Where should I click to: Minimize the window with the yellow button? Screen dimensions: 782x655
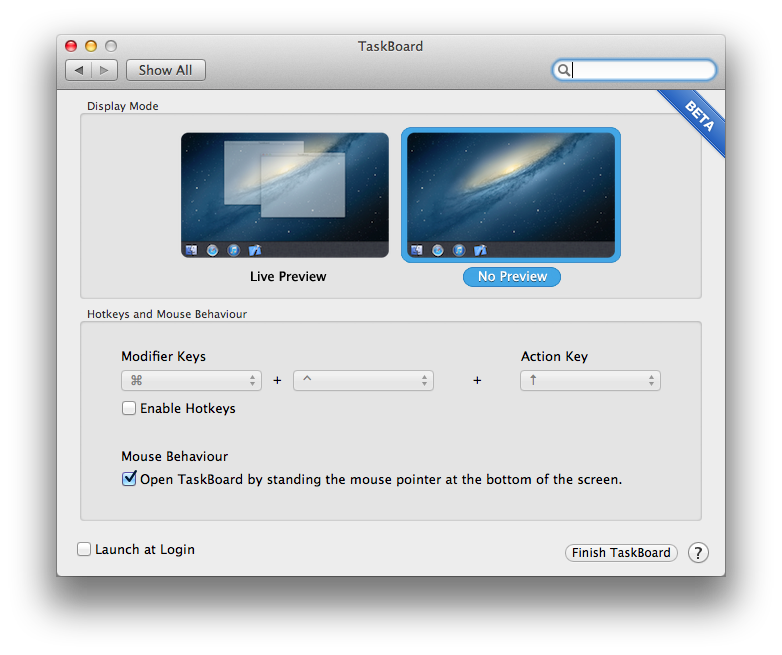pyautogui.click(x=91, y=46)
